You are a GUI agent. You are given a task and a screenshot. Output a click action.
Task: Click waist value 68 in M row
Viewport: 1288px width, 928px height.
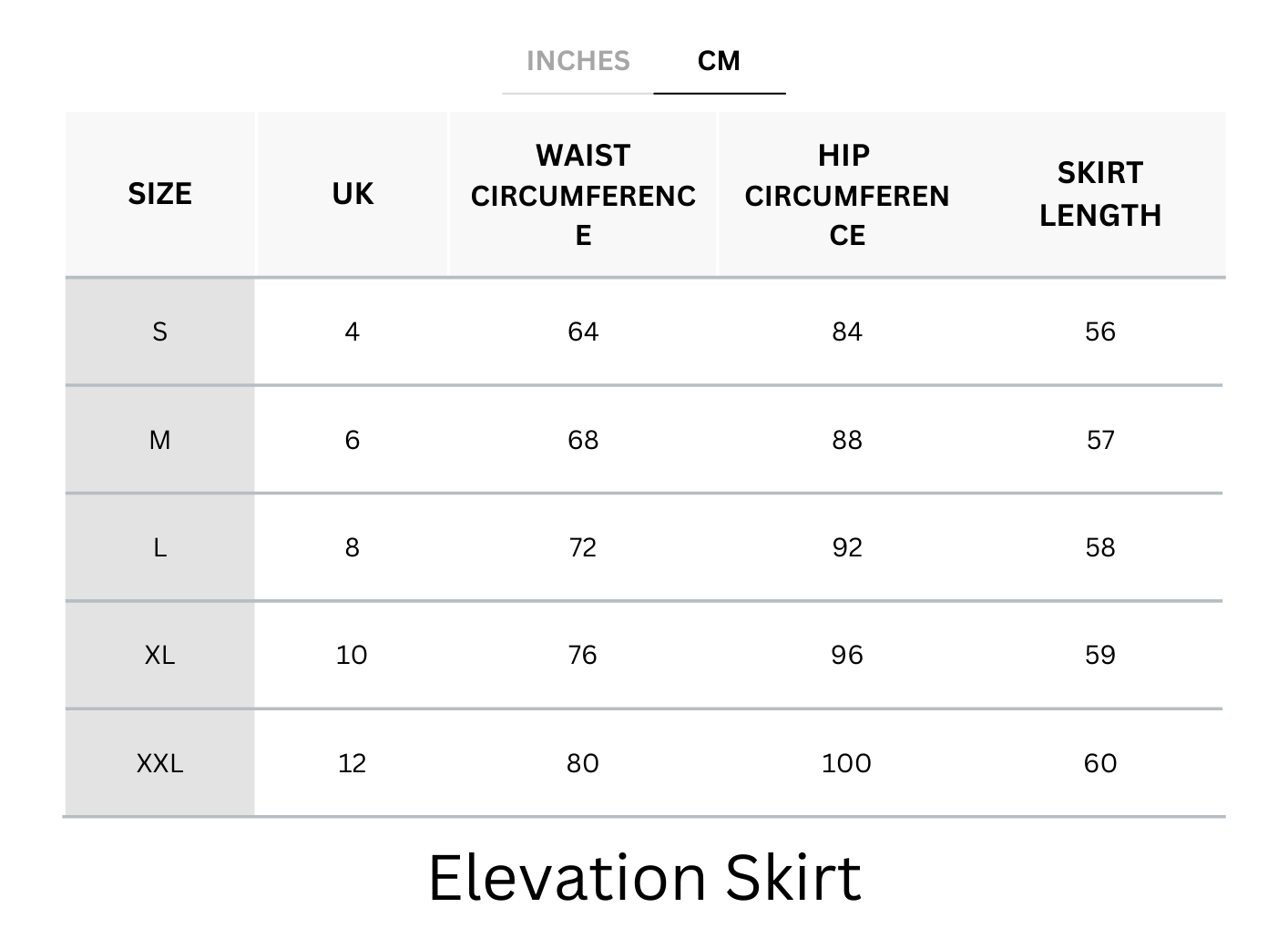583,440
